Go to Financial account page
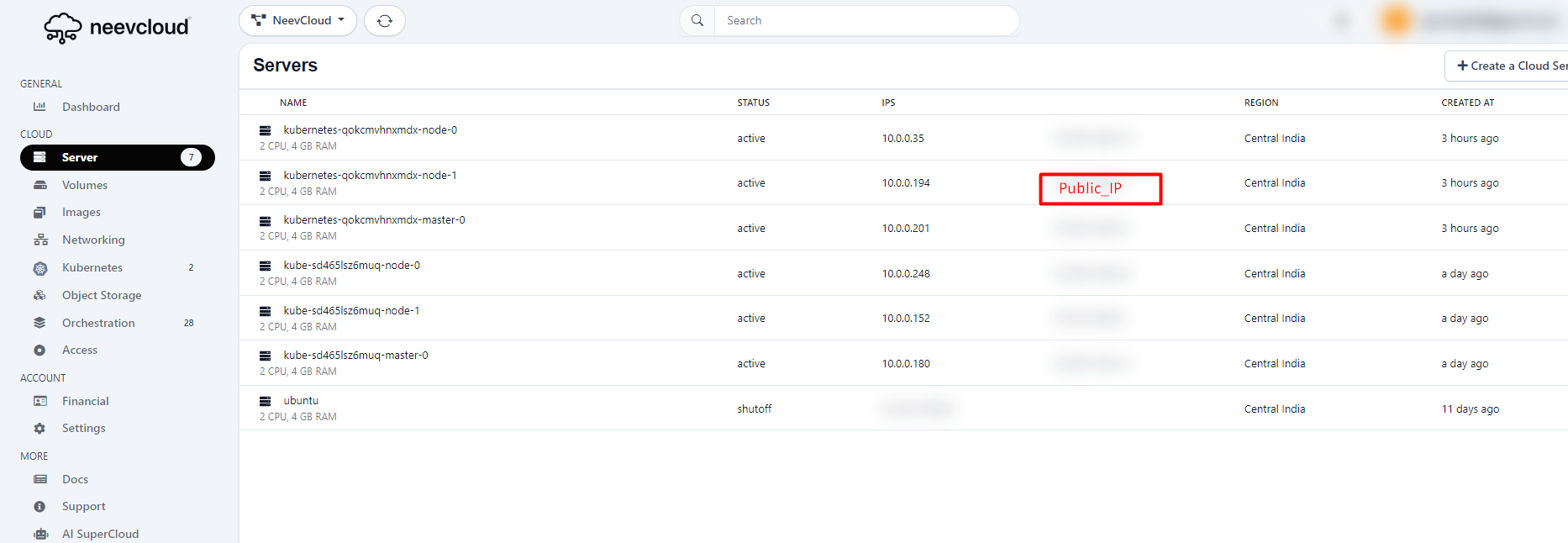 85,402
